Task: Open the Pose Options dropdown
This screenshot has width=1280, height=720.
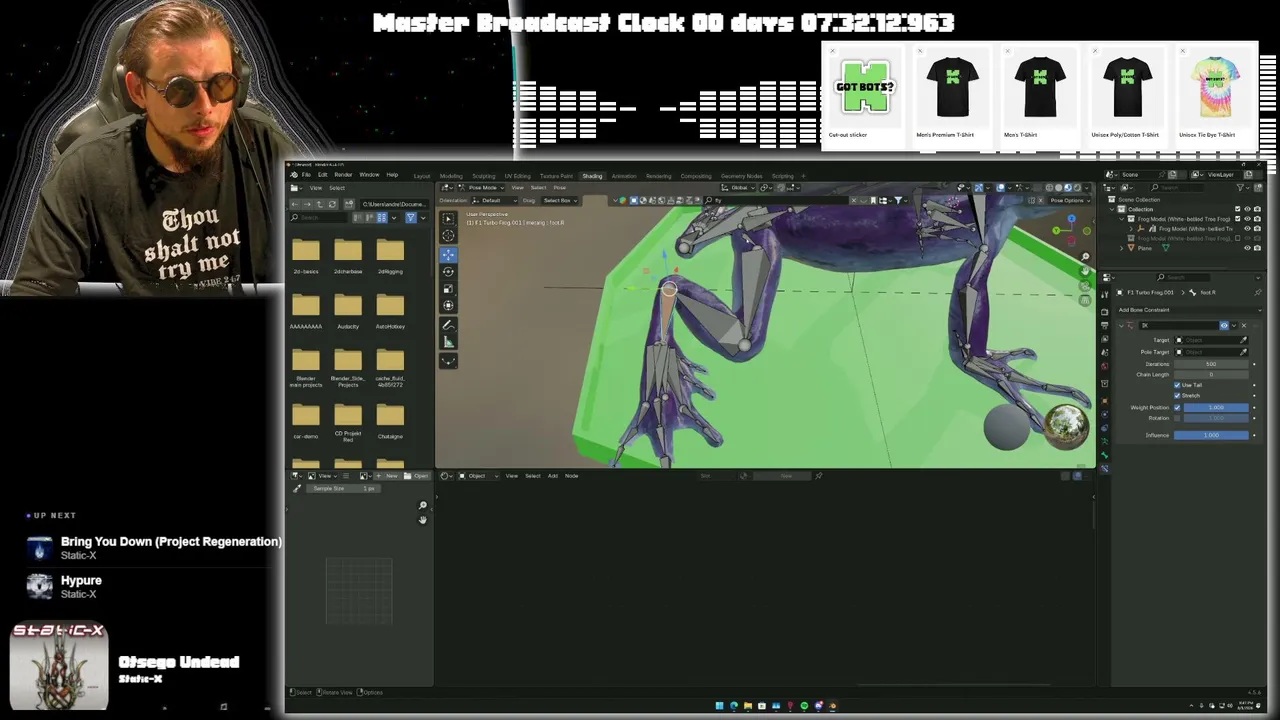Action: click(x=1068, y=200)
